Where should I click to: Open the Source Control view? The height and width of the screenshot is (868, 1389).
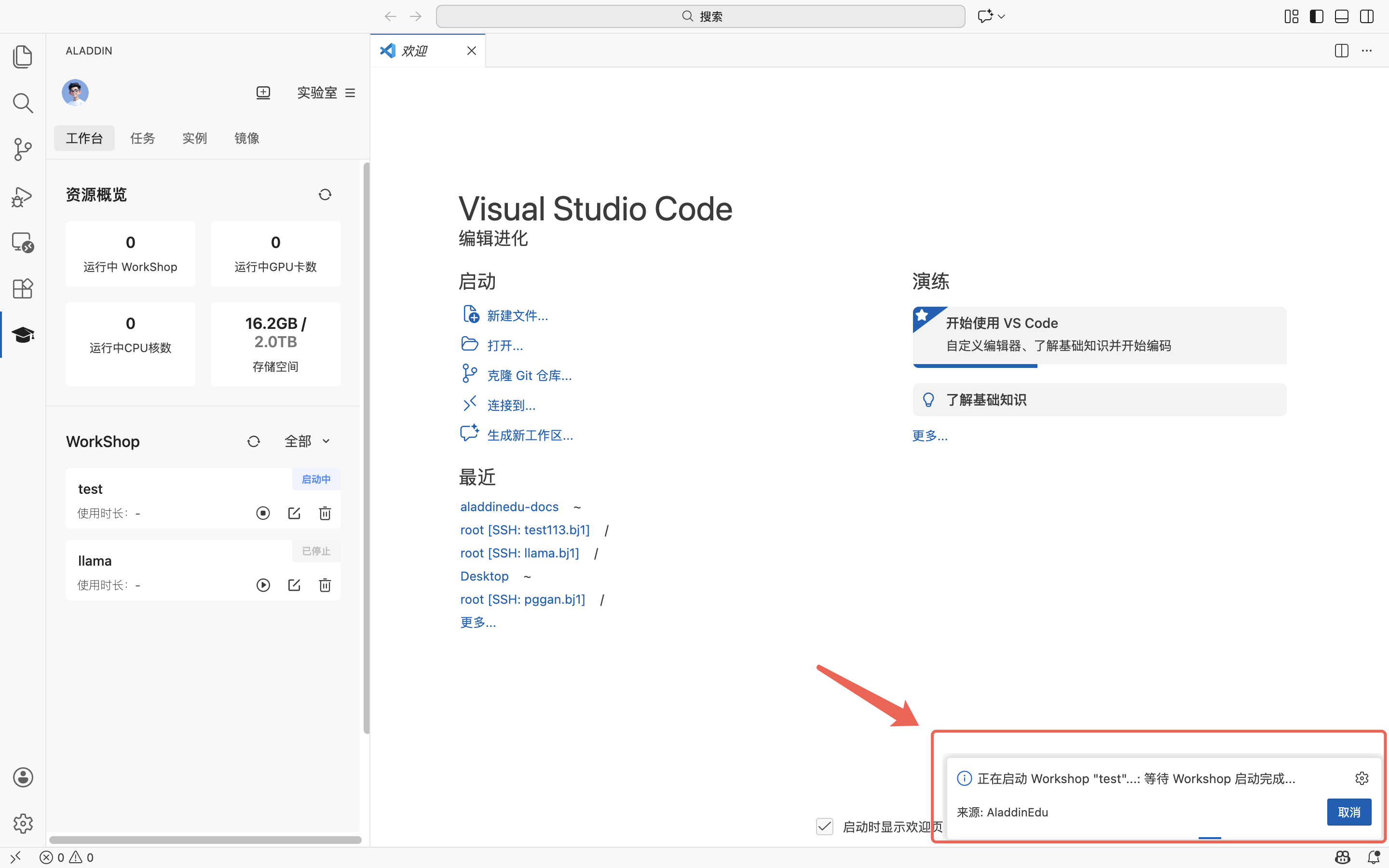22,149
